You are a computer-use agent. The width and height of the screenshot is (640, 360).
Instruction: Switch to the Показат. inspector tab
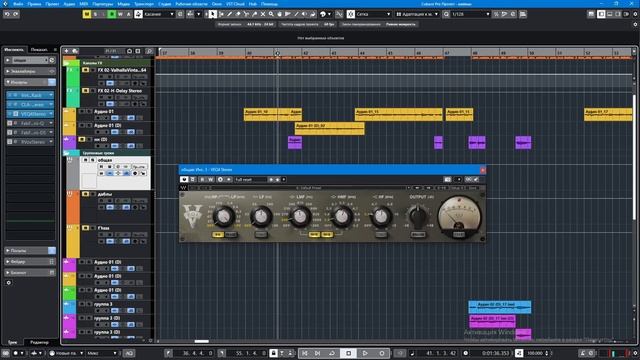click(39, 49)
